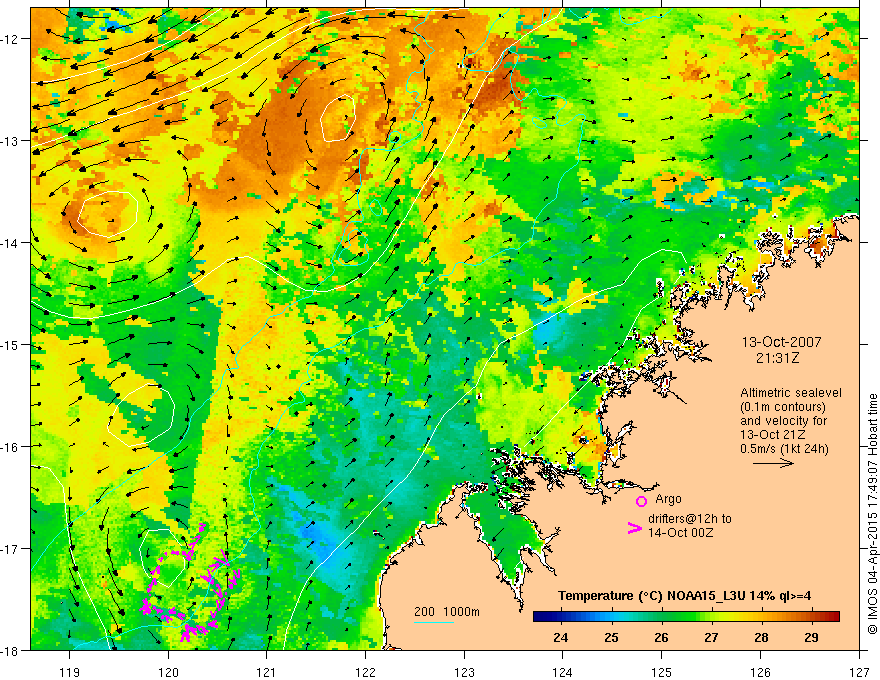Image resolution: width=880 pixels, height=680 pixels.
Task: Click the date label 13-Oct-2007
Action: click(x=781, y=342)
